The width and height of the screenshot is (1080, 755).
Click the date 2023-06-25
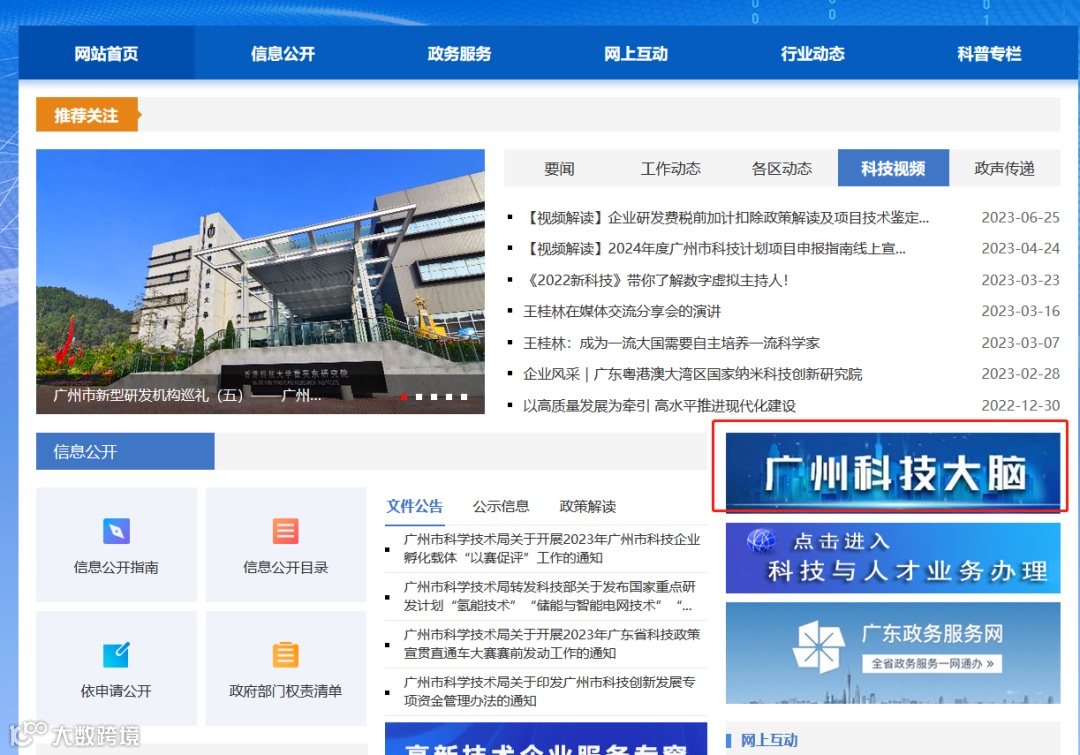[x=1020, y=218]
